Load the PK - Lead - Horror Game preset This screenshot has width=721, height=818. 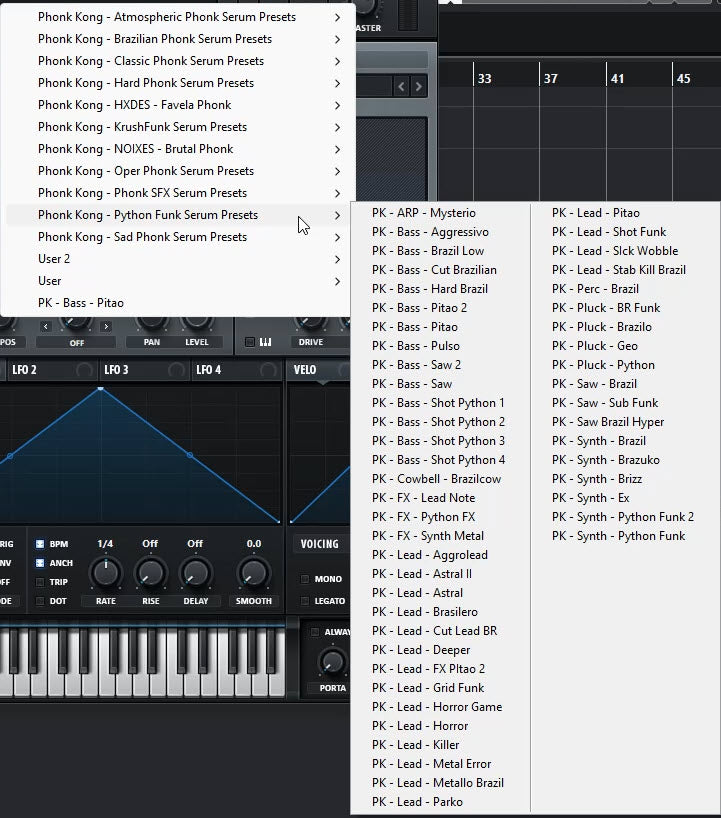436,707
